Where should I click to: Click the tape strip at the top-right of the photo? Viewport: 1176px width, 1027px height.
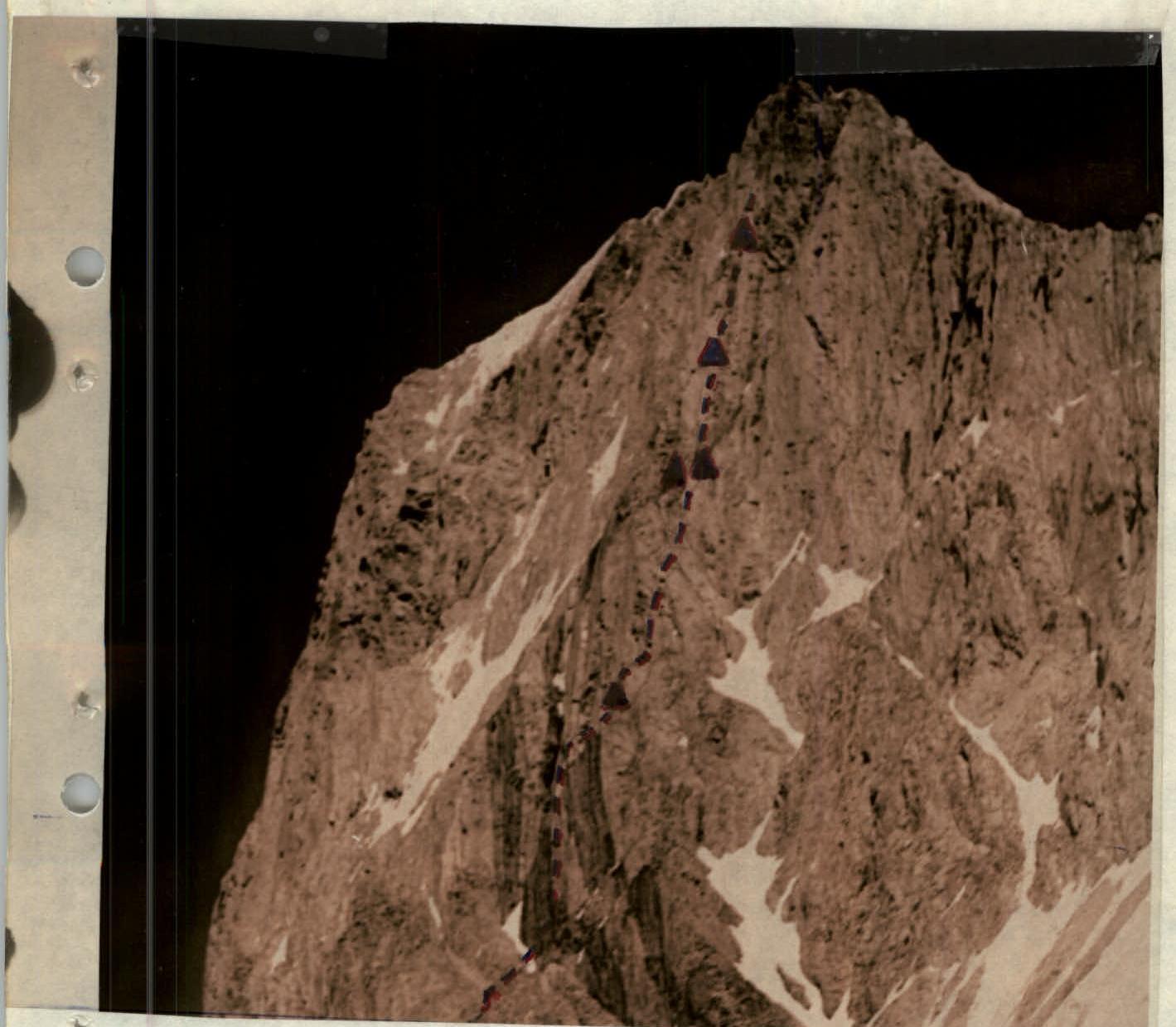pos(974,51)
